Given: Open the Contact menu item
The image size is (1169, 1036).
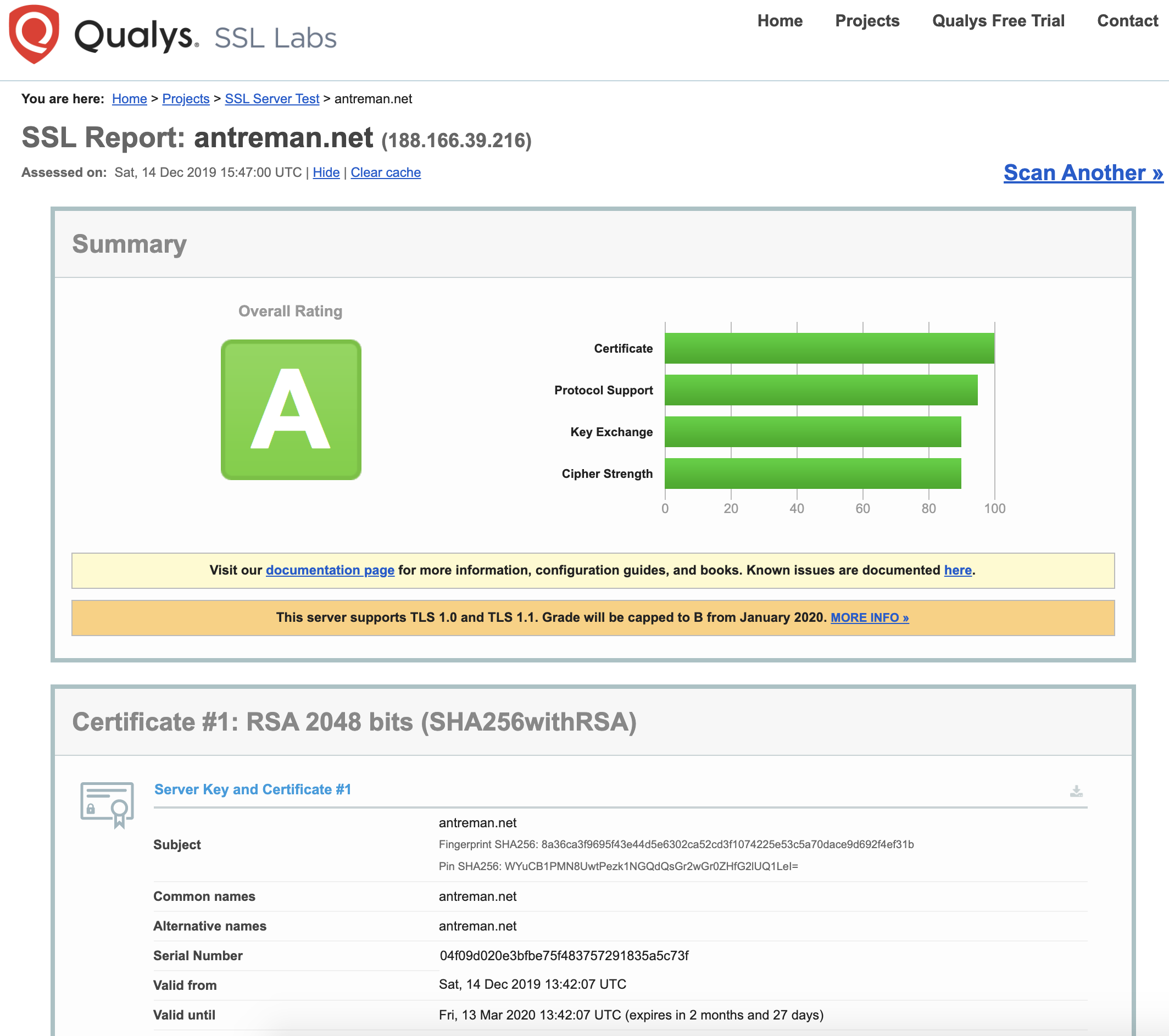Looking at the screenshot, I should [x=1127, y=21].
